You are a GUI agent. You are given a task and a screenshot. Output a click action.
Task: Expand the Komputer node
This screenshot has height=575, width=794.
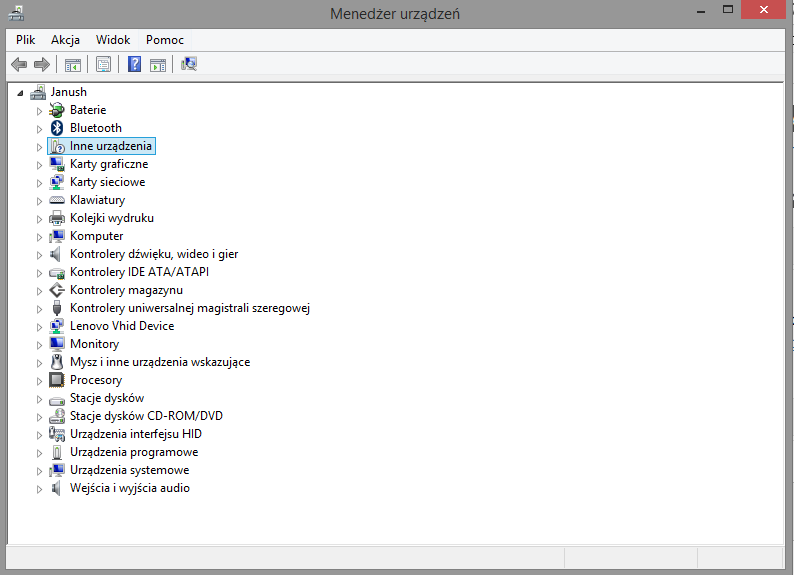(x=39, y=237)
